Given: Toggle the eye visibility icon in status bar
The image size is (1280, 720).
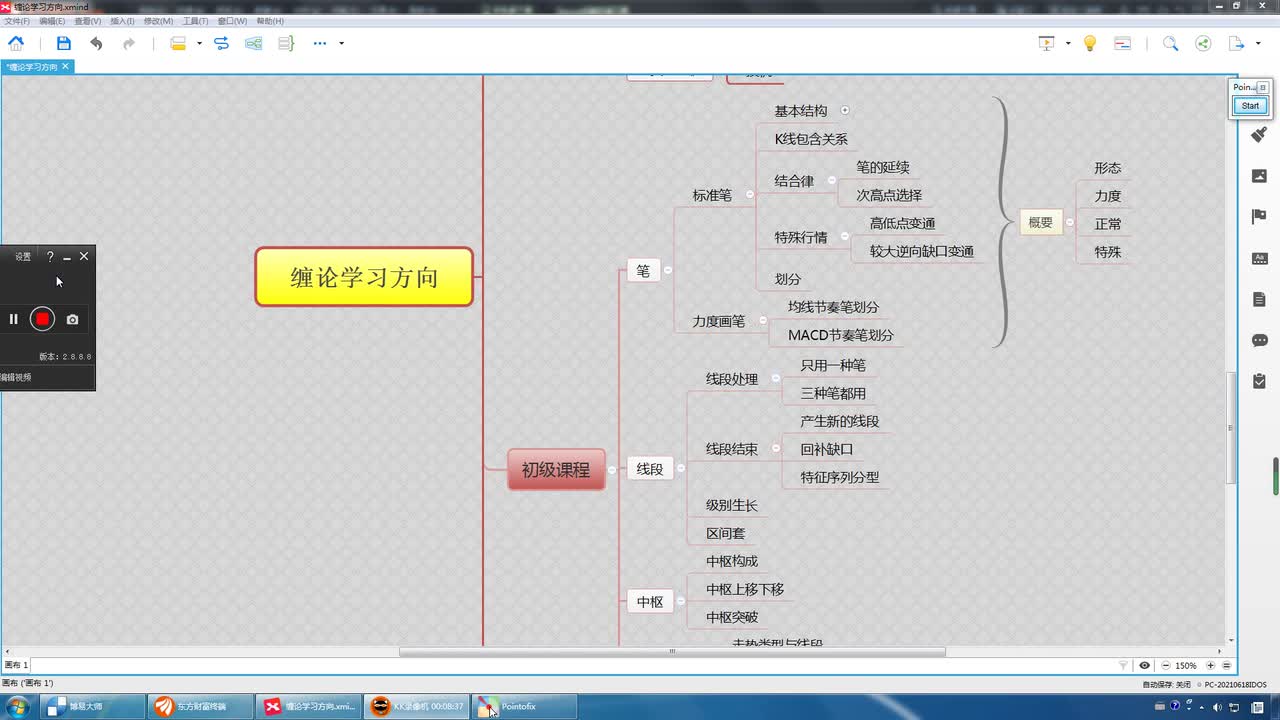Looking at the screenshot, I should (1144, 665).
